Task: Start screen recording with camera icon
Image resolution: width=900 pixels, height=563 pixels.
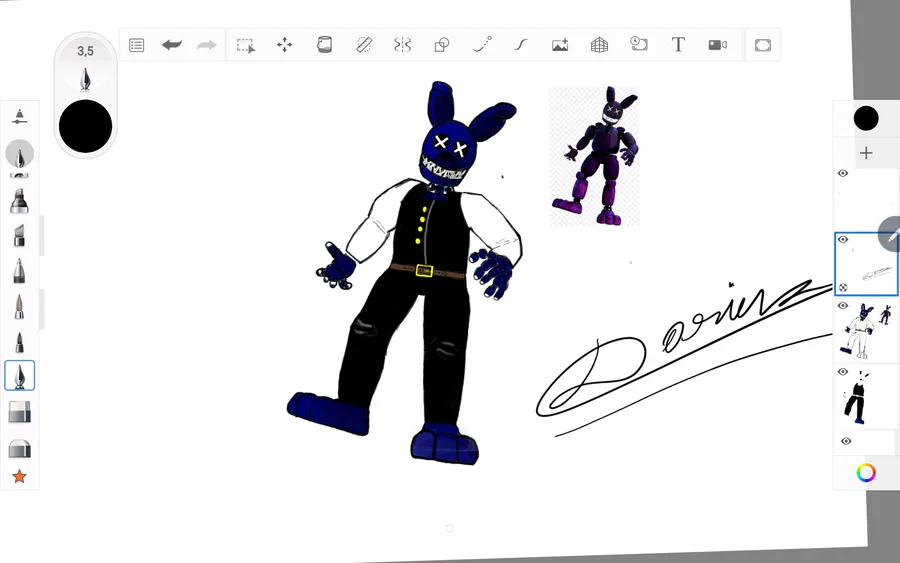Action: 717,45
